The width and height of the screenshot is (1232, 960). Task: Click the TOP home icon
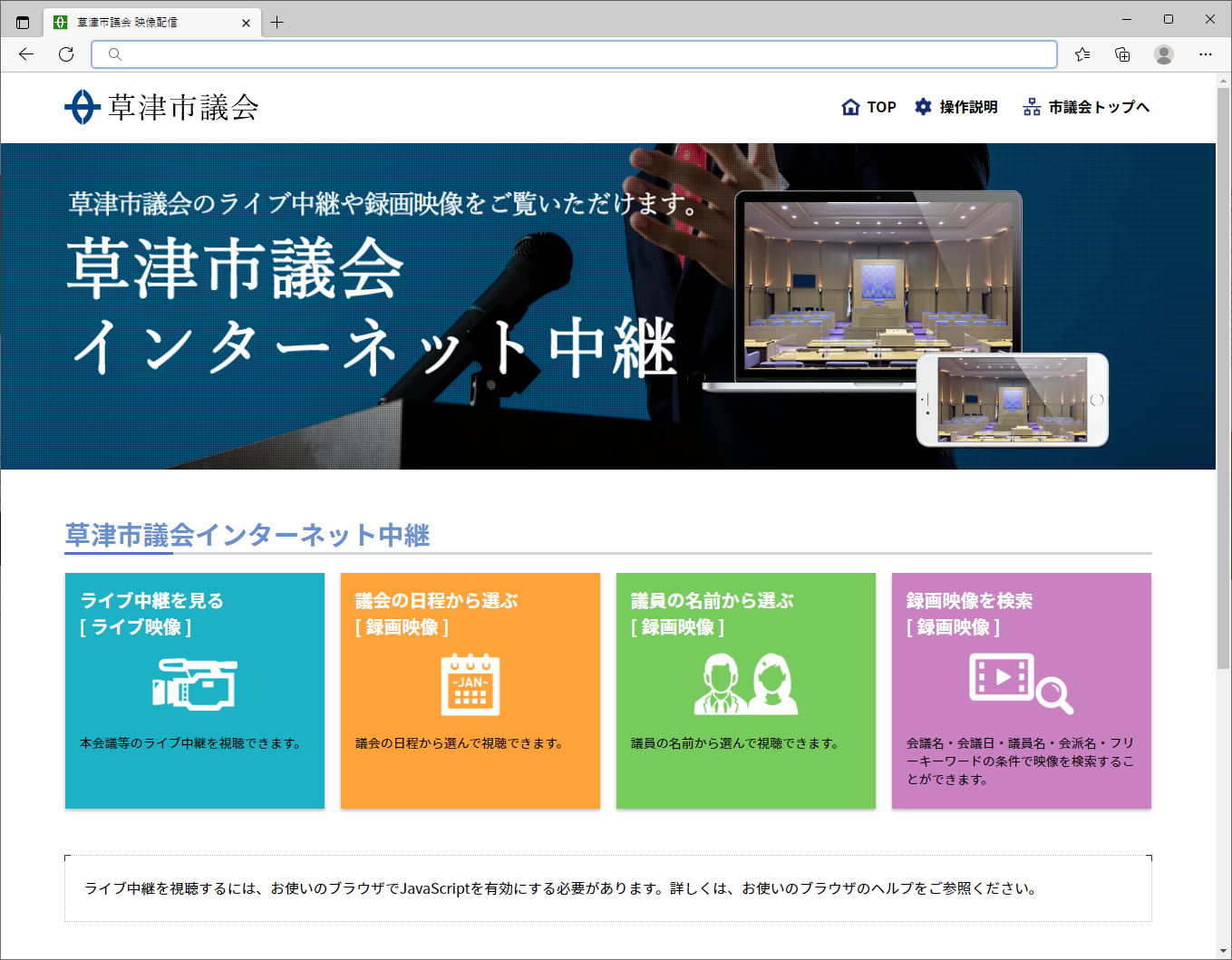pos(850,107)
